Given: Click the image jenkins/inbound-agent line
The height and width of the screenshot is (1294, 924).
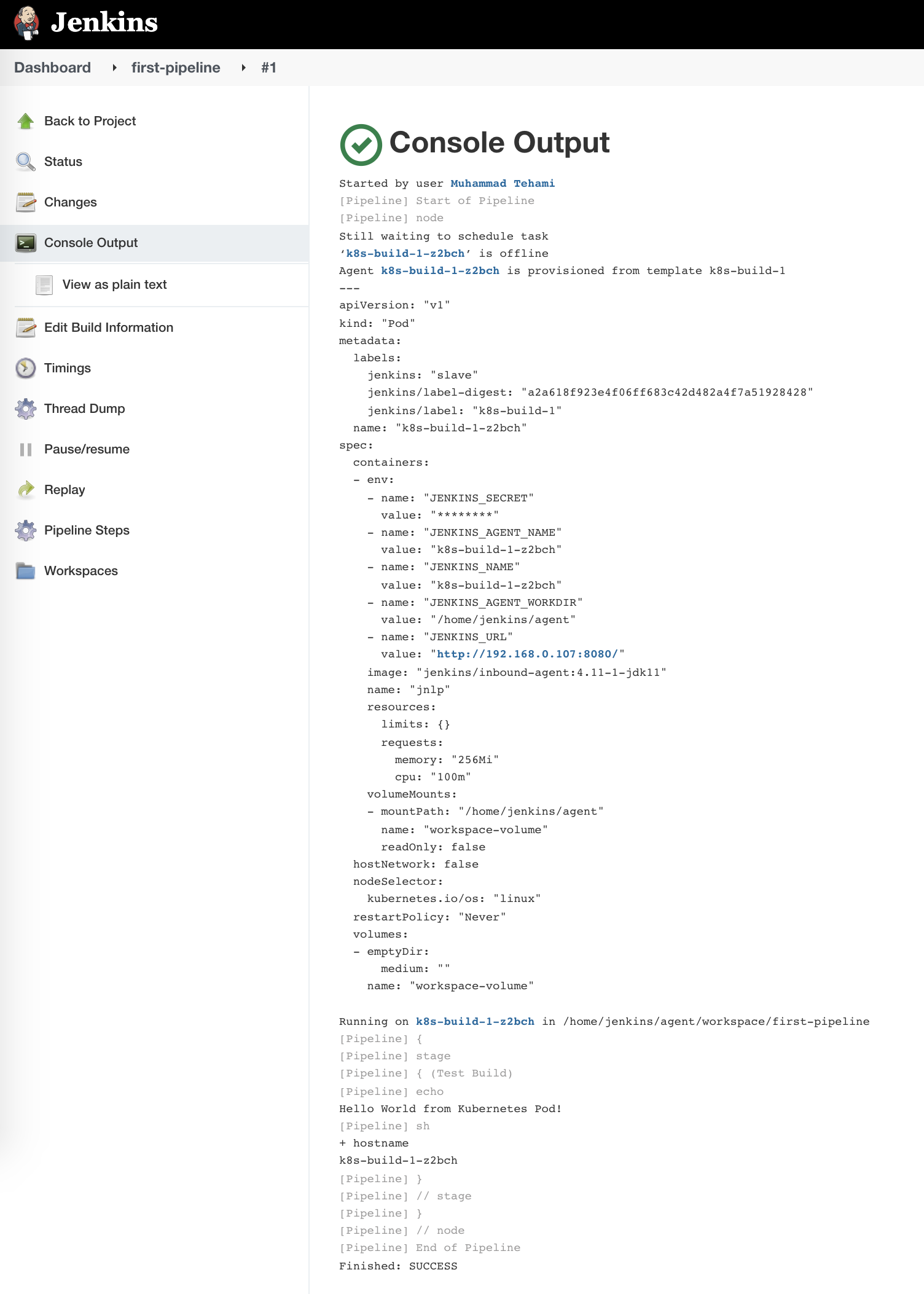Looking at the screenshot, I should pos(517,673).
